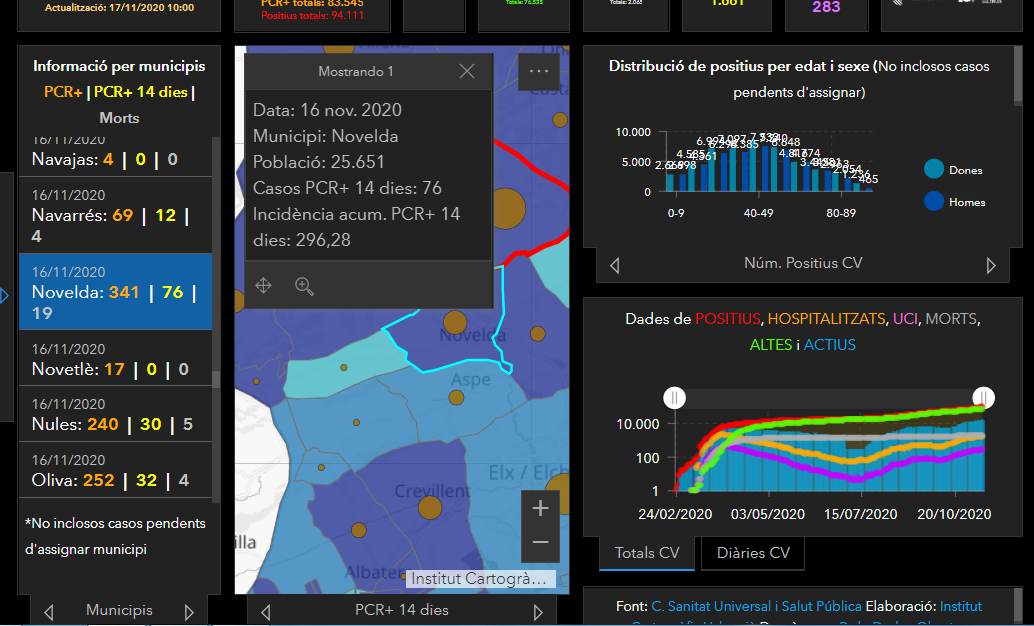Viewport: 1034px width, 626px height.
Task: Go to previous chart before Núm. Positius CV
Action: point(615,265)
